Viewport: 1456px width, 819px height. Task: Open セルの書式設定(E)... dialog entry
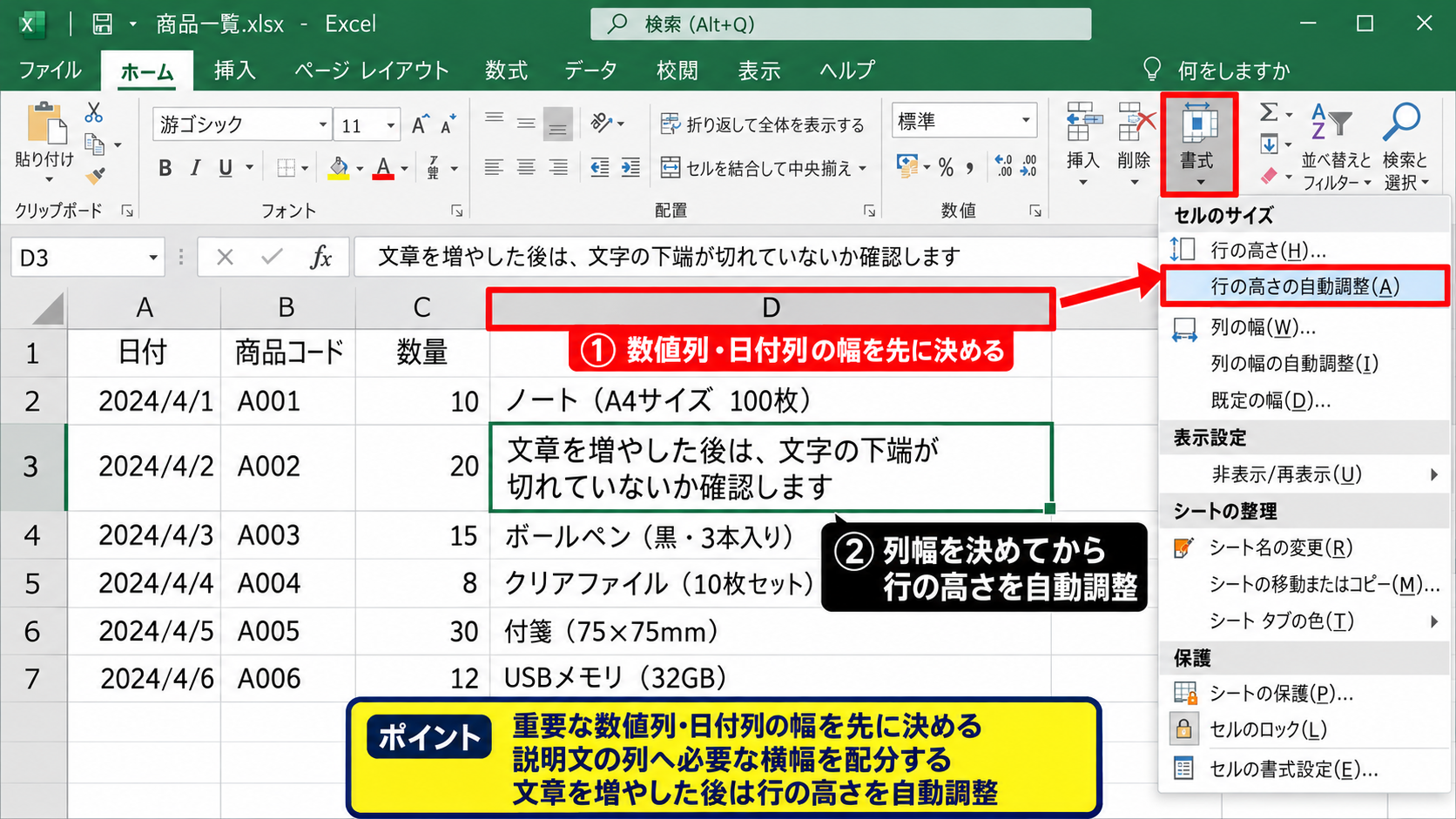1304,769
